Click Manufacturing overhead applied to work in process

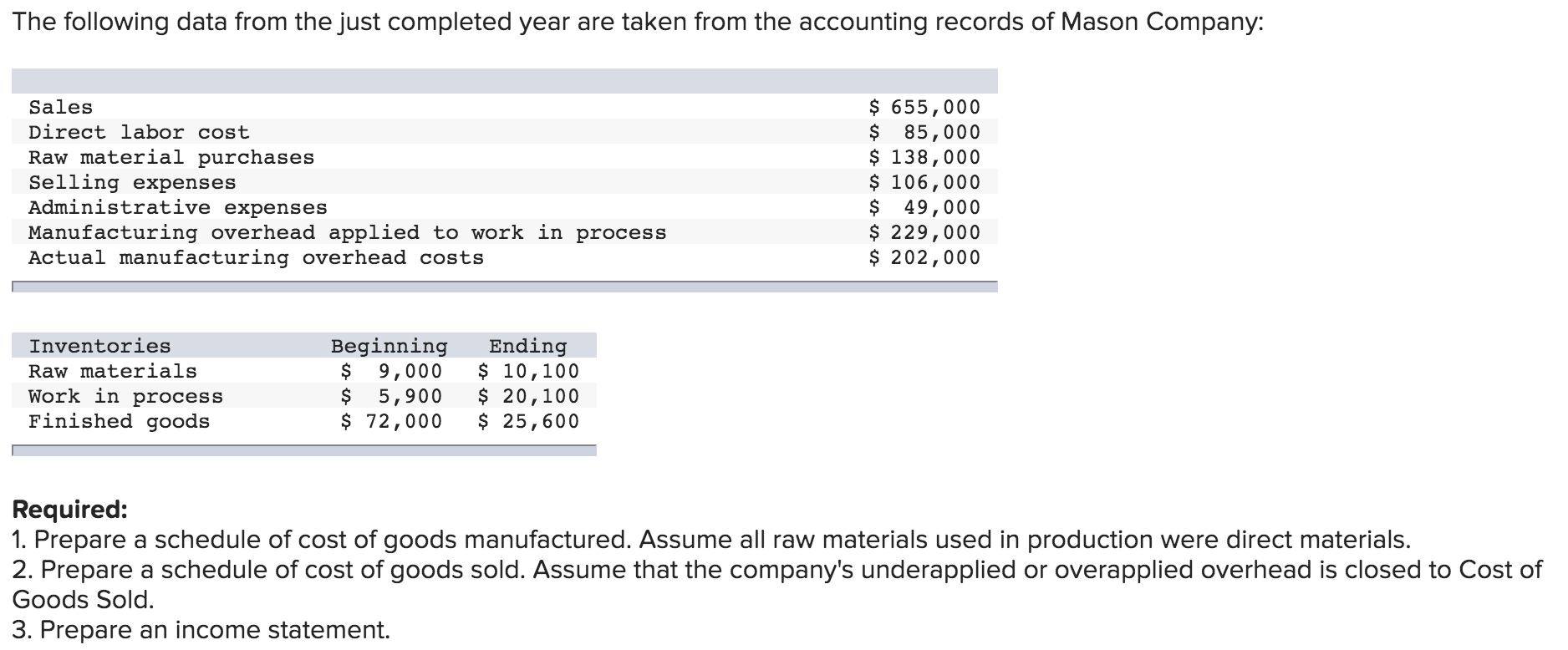point(348,232)
